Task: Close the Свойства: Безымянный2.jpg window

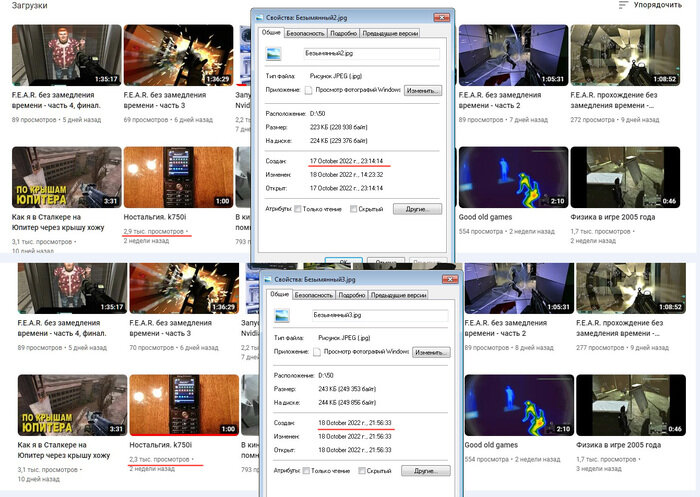Action: coord(442,17)
